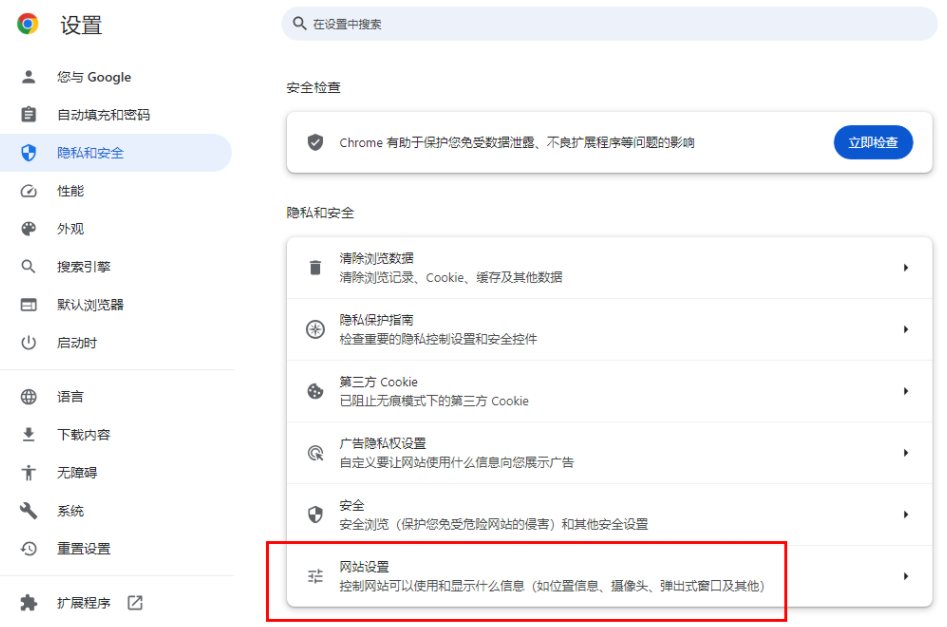Click text 自定义要让网站使用什么信息向您展示广告
Screen dimensions: 947x627
457,463
